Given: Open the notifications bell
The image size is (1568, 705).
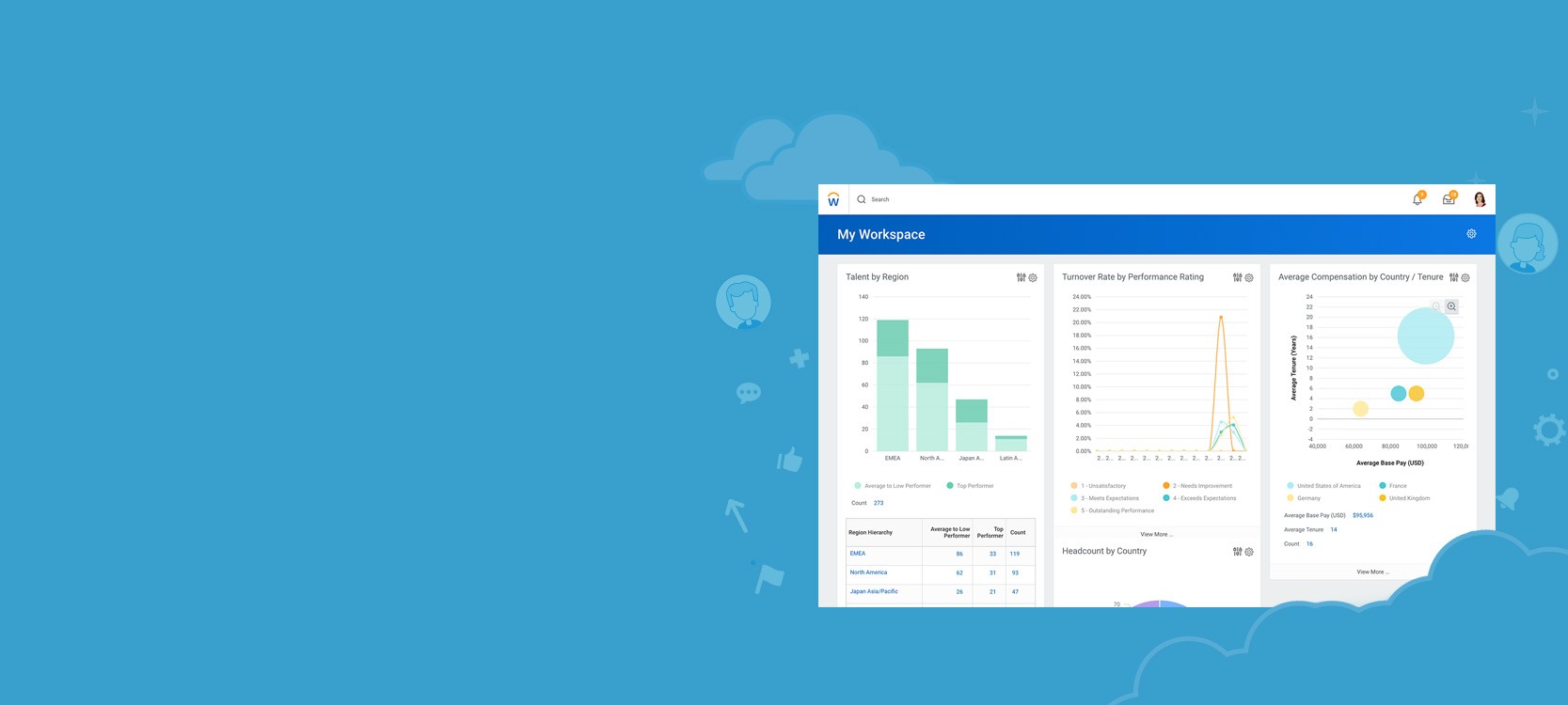Looking at the screenshot, I should coord(1418,199).
